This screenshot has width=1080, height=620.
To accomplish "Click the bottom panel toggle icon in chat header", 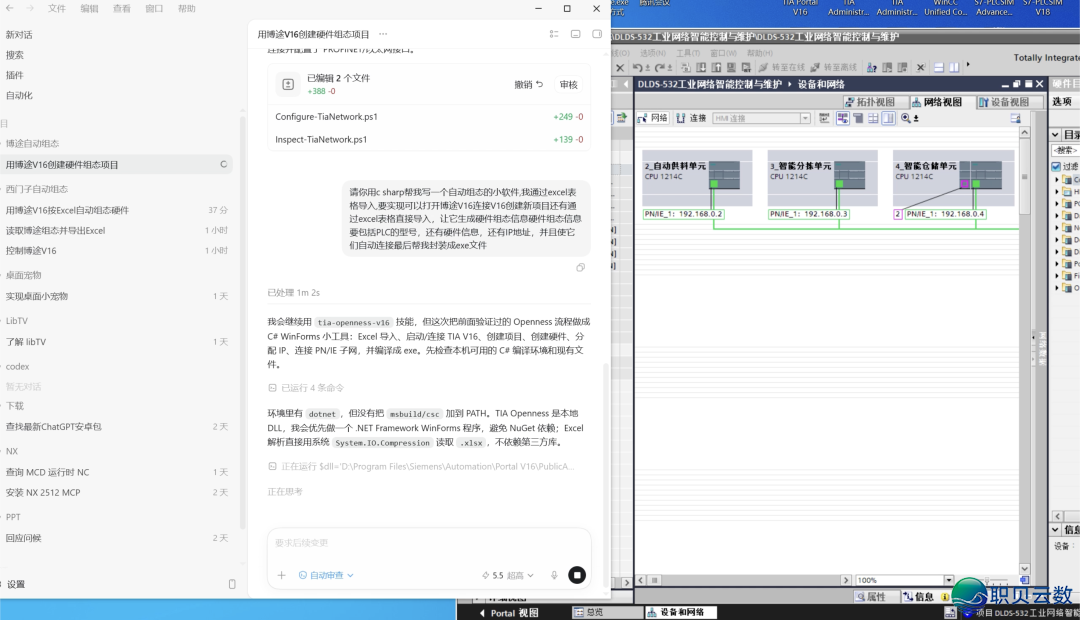I will tap(576, 34).
